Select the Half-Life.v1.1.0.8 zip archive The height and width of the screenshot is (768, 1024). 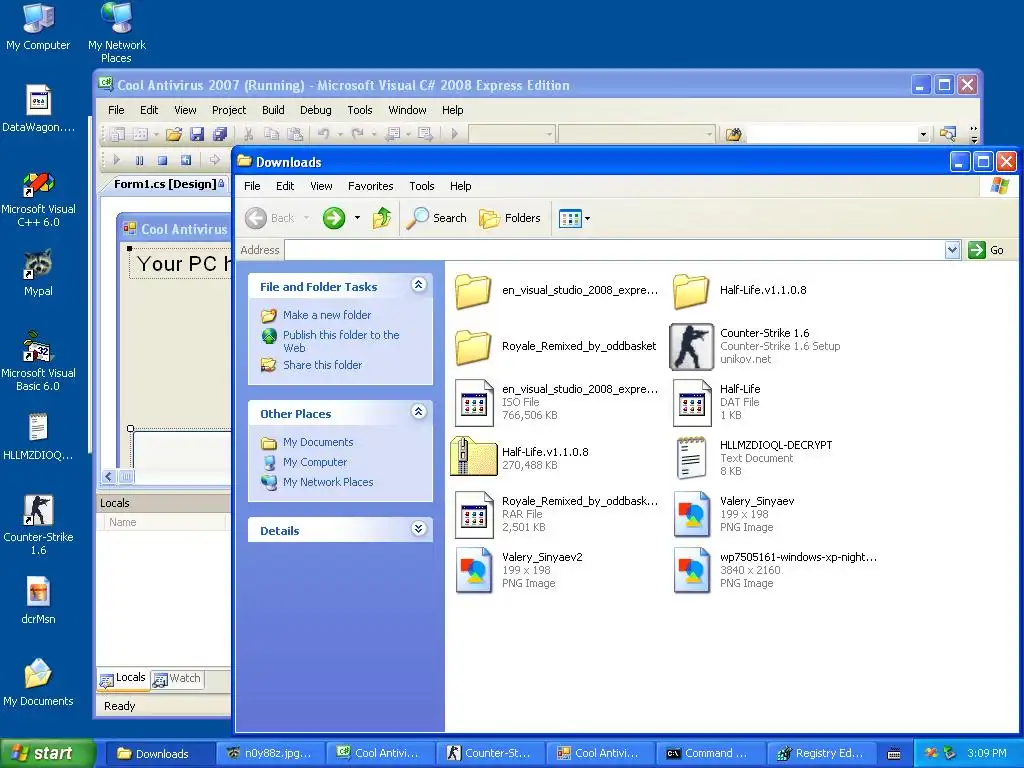point(520,458)
